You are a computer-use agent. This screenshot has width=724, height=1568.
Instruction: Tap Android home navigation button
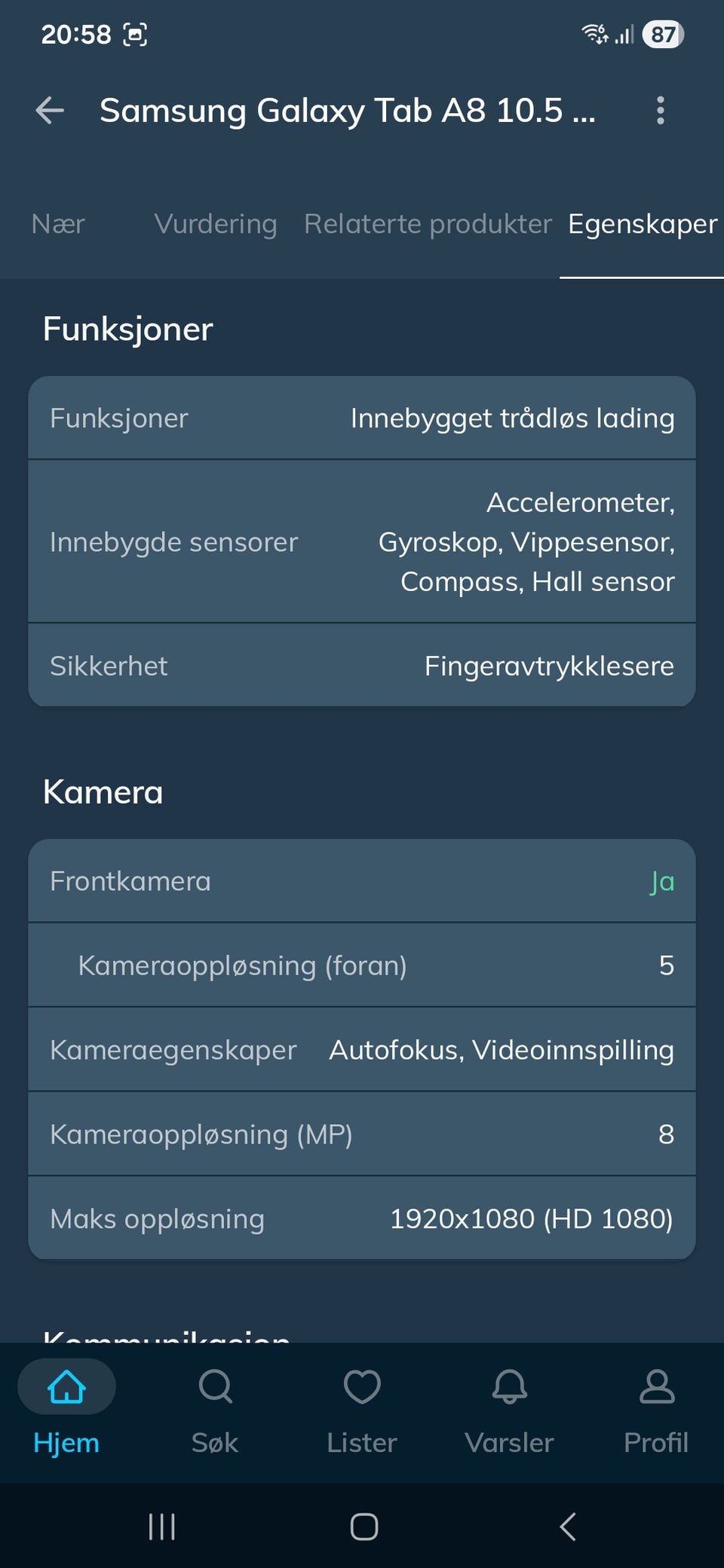point(364,1527)
